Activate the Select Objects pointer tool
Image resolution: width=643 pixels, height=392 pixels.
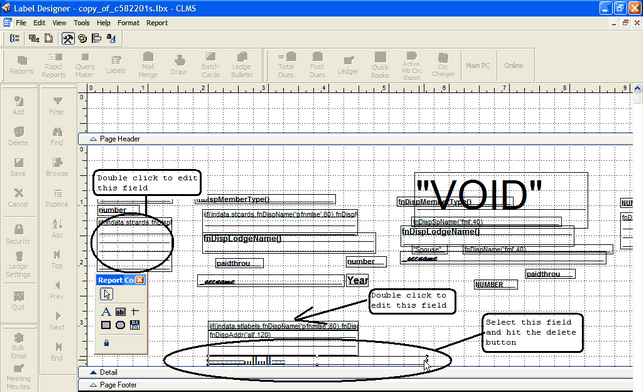107,294
